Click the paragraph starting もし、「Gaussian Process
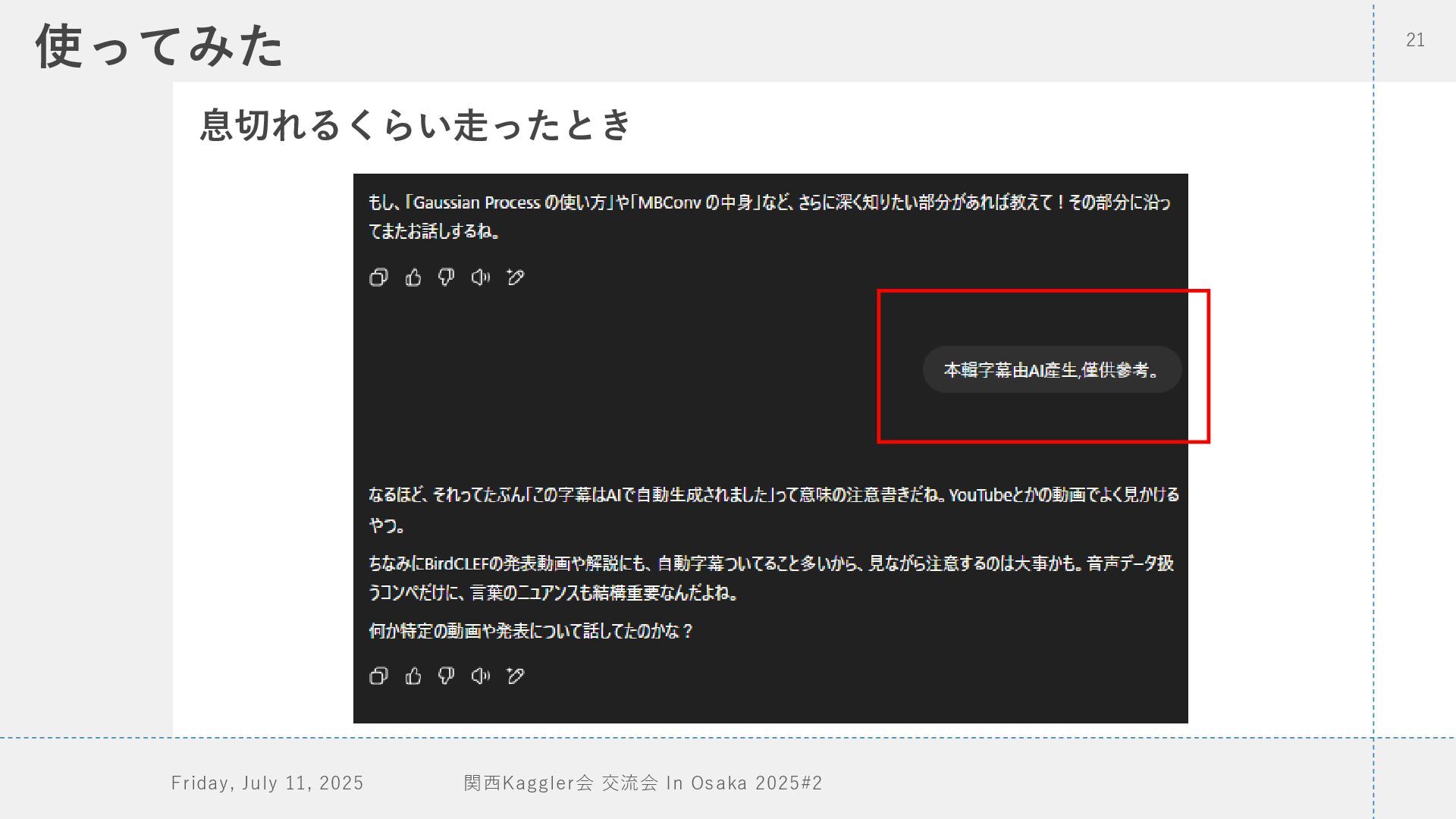This screenshot has height=819, width=1456. 770,217
